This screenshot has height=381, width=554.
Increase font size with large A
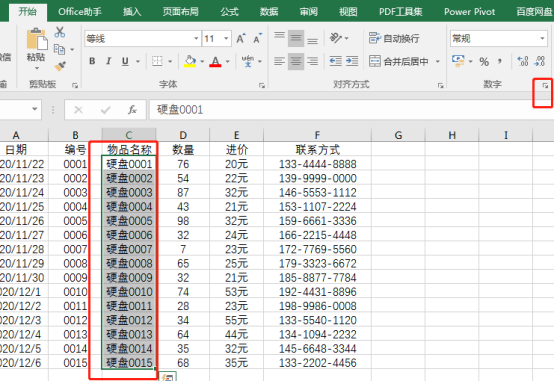click(x=241, y=39)
